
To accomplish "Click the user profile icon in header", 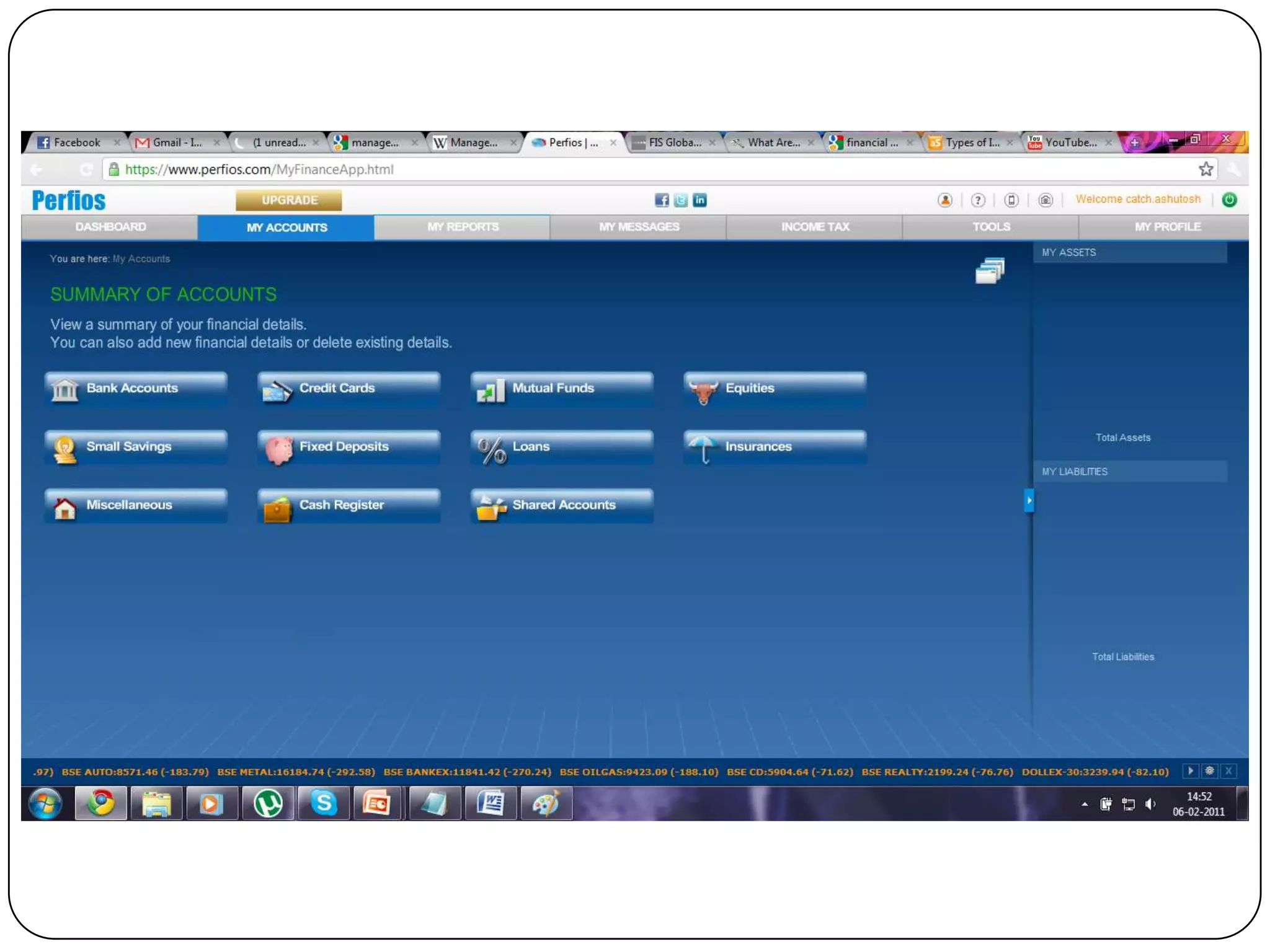I will 945,200.
